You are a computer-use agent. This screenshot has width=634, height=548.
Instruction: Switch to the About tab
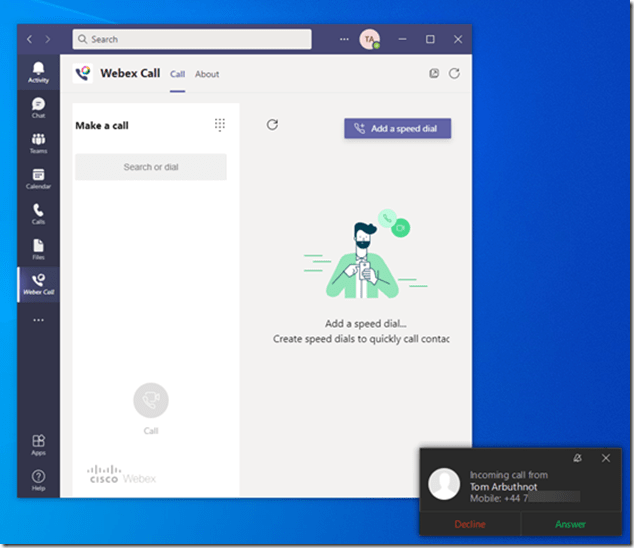point(207,74)
